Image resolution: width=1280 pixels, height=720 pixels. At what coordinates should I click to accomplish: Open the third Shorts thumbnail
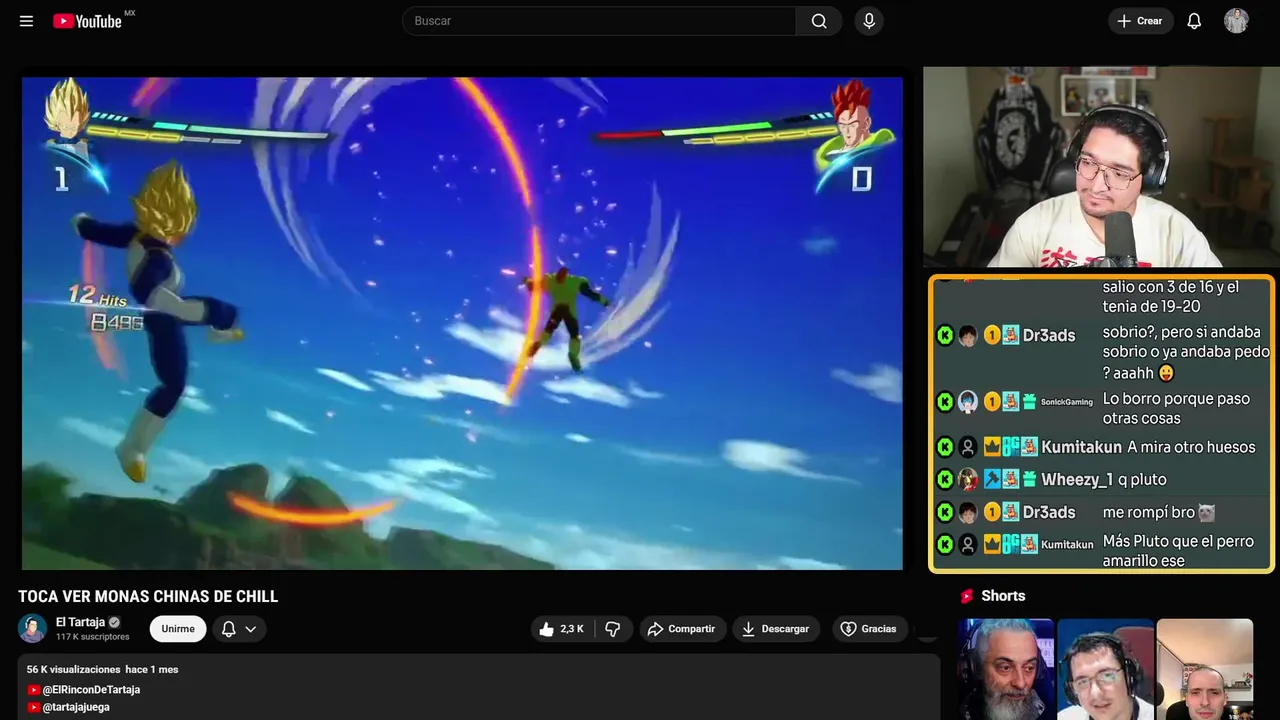coord(1205,669)
